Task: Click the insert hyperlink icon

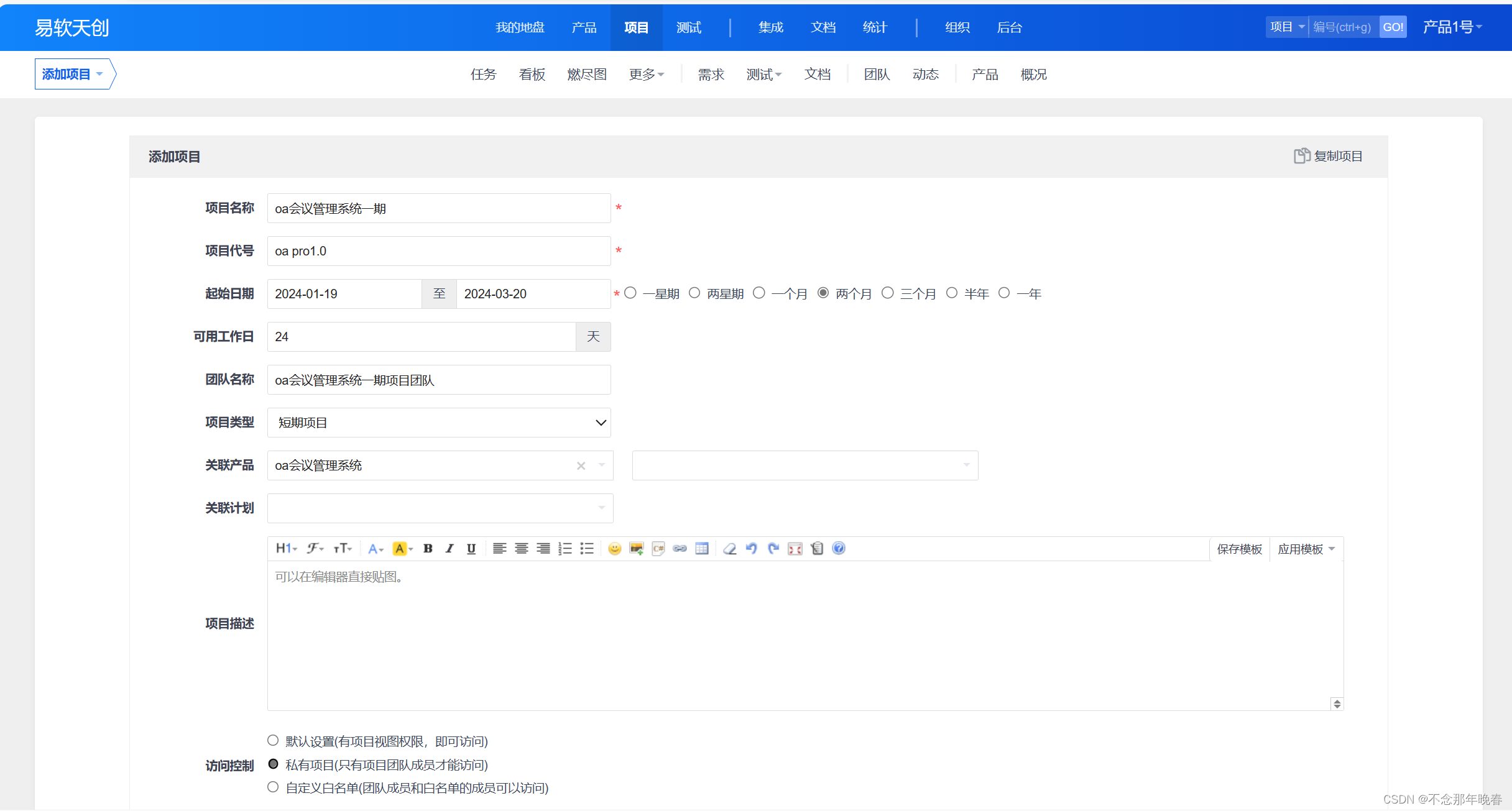Action: [680, 548]
